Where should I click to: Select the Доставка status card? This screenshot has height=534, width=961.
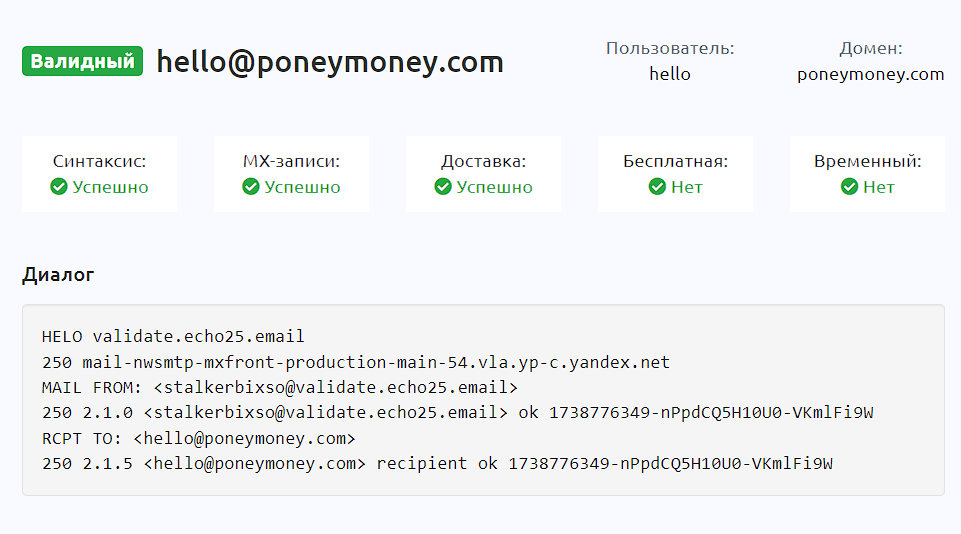coord(483,174)
